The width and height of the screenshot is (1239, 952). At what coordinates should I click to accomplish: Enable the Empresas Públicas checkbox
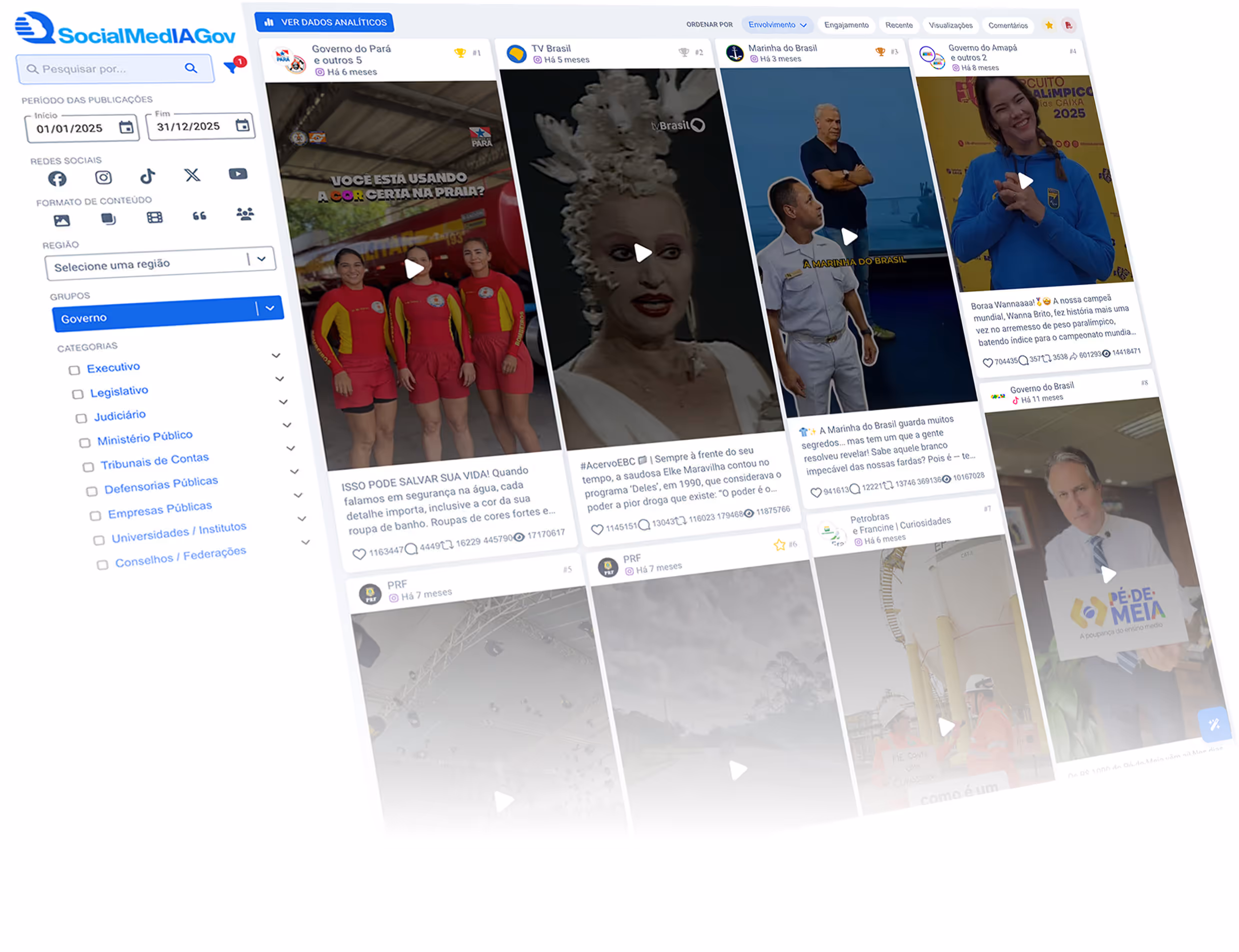(x=95, y=515)
